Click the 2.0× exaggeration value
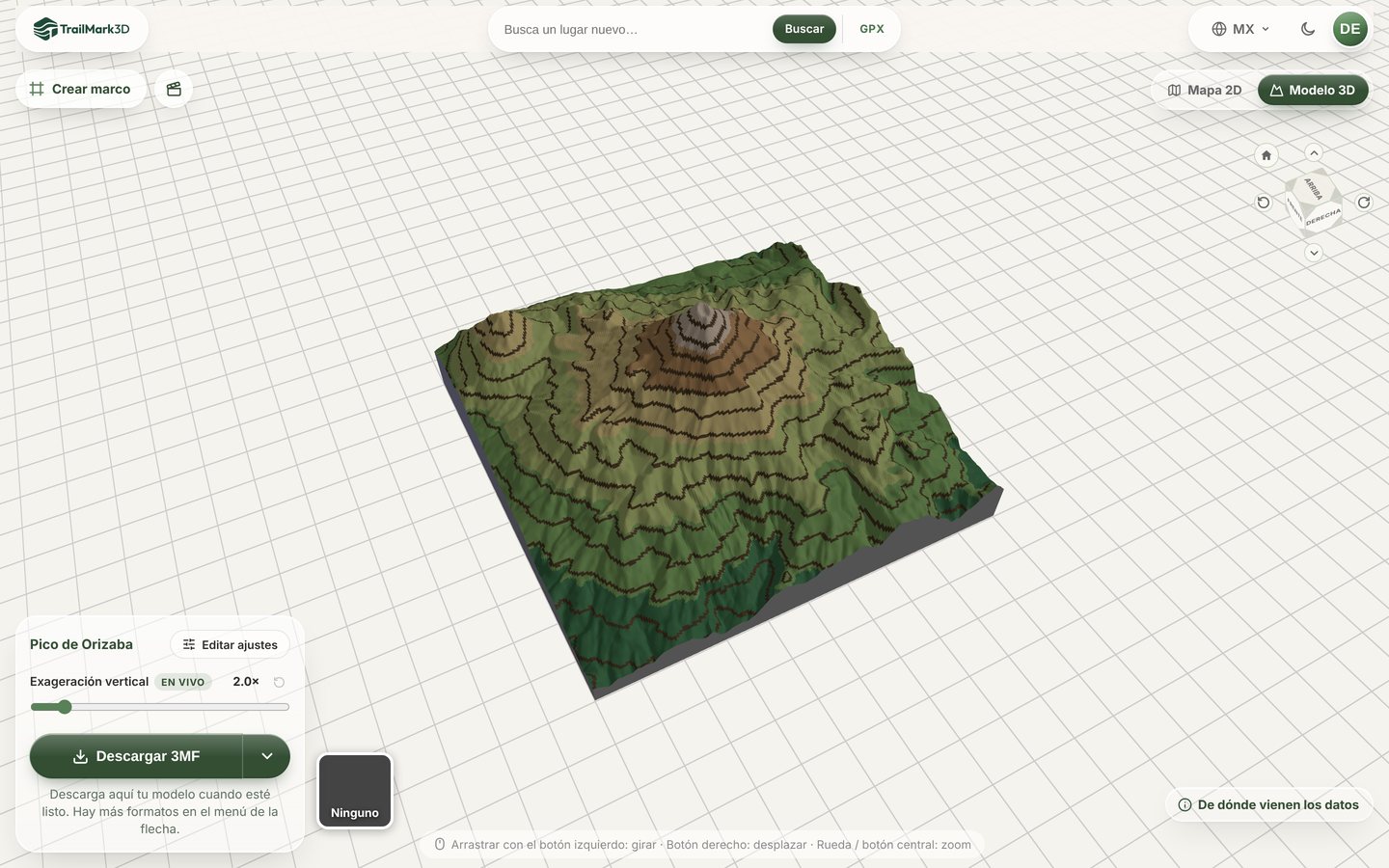Screen dimensions: 1389x868 click(x=246, y=681)
